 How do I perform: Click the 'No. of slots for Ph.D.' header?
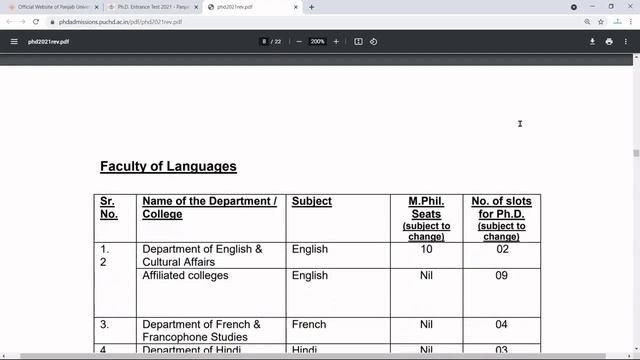pyautogui.click(x=501, y=218)
